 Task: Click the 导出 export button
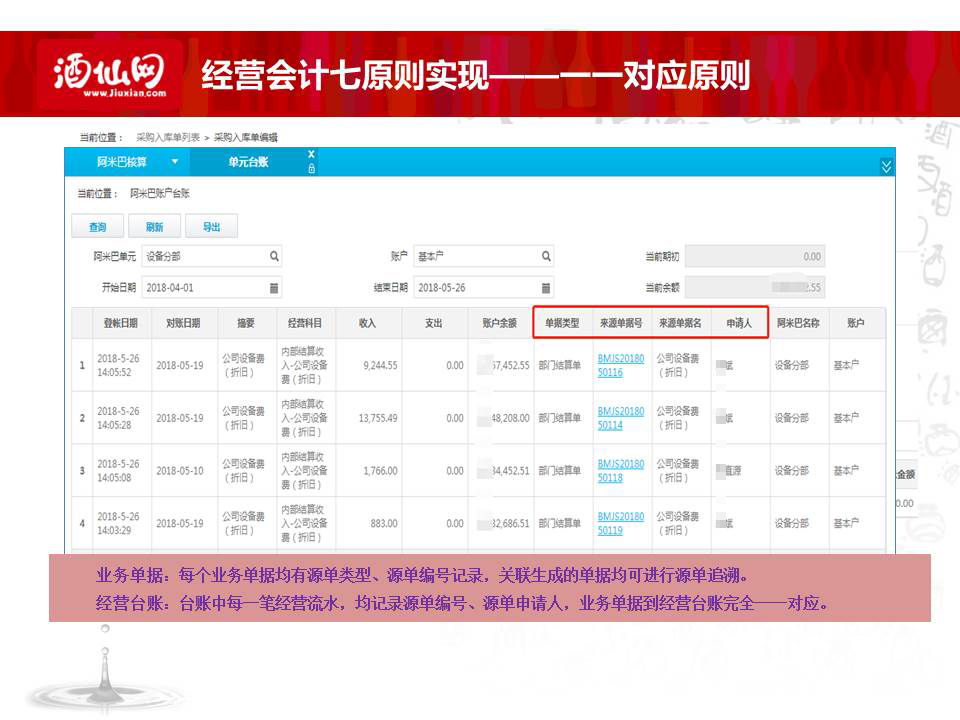(211, 227)
